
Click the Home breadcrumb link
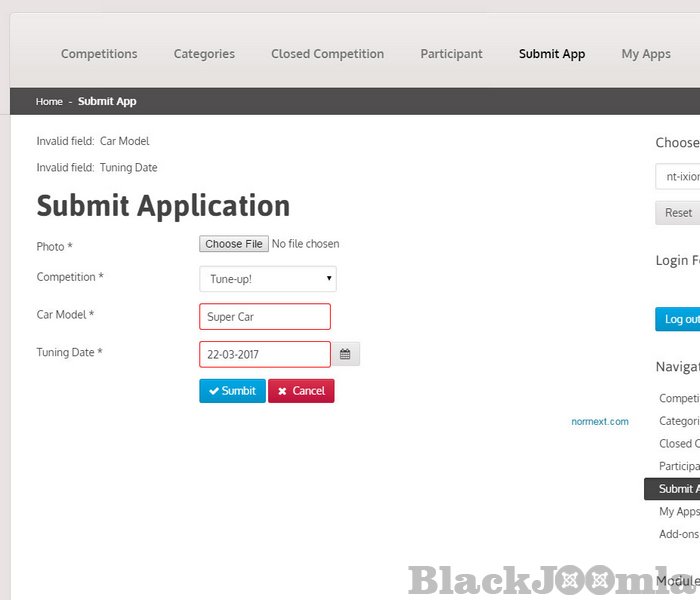coord(49,102)
